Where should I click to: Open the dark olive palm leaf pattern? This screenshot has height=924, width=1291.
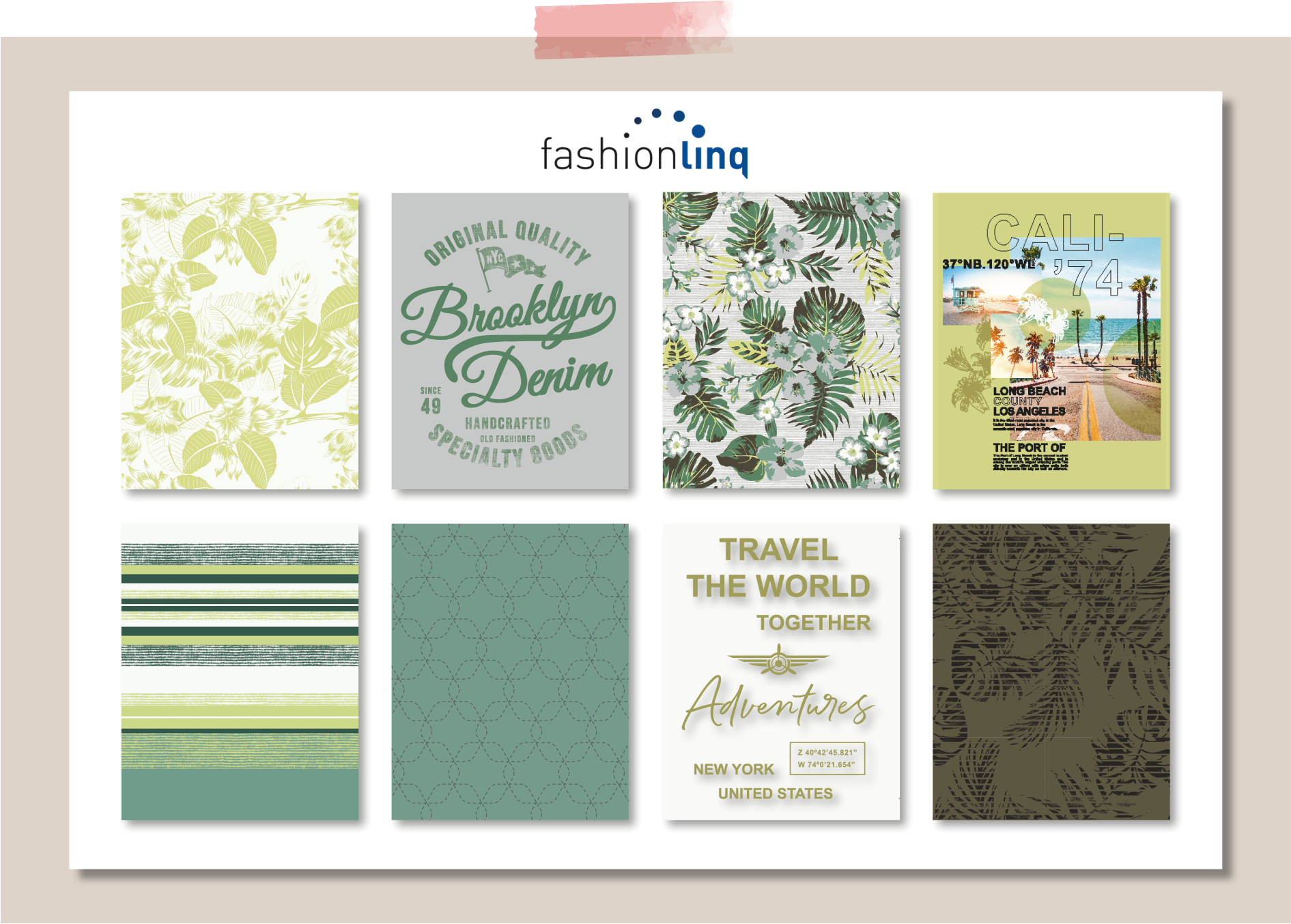tap(1051, 672)
